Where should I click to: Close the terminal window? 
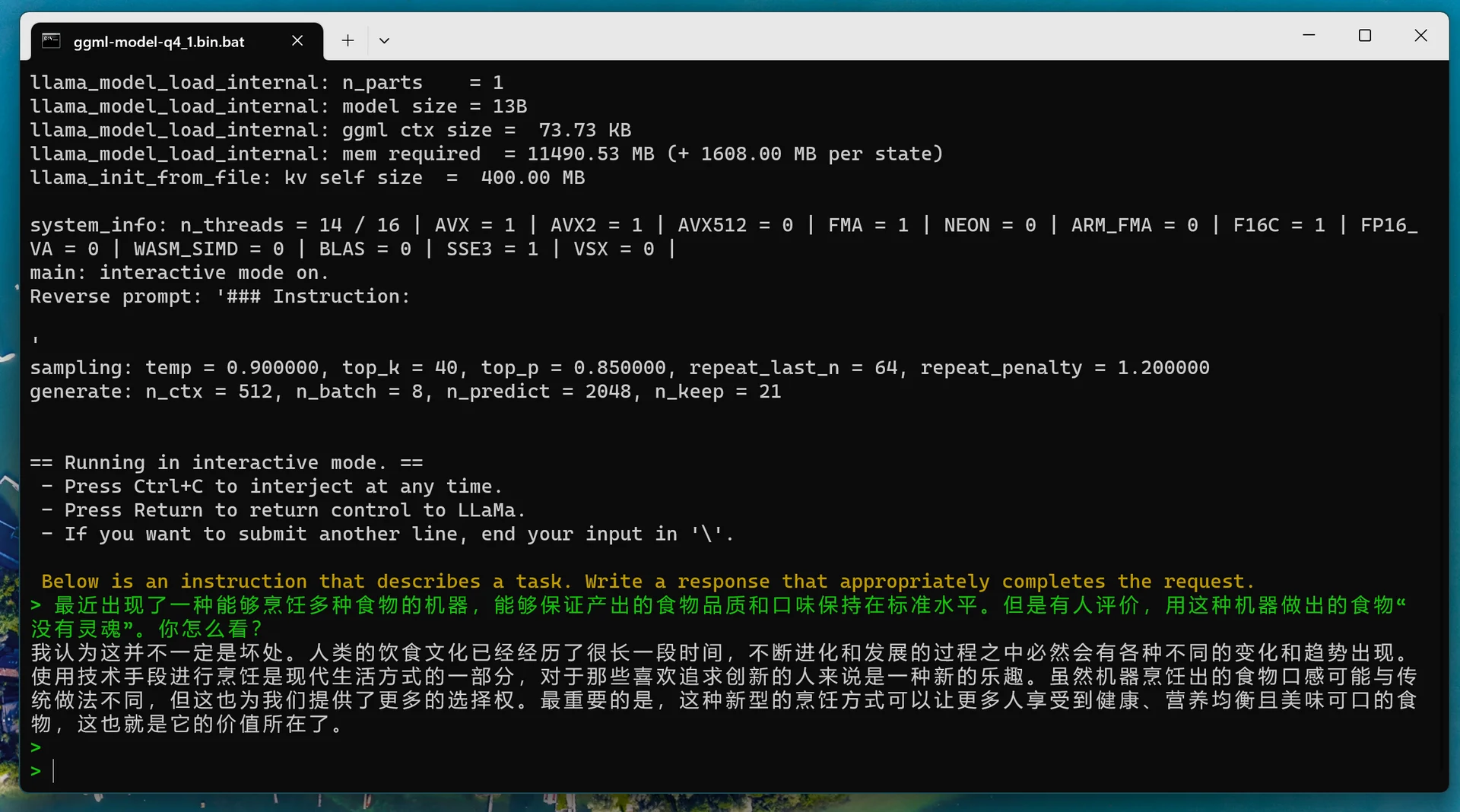[x=1421, y=35]
